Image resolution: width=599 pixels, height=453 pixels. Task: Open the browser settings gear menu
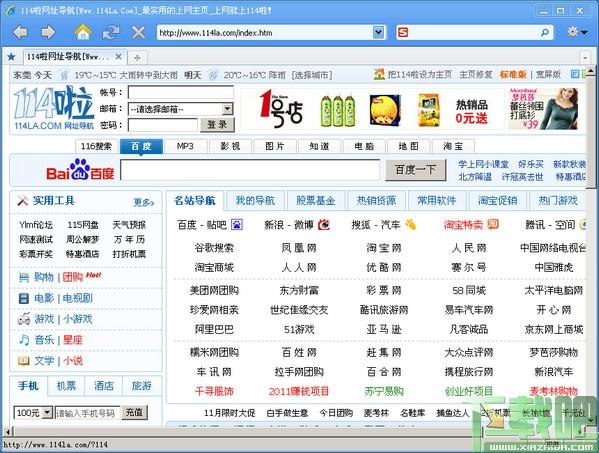point(577,32)
